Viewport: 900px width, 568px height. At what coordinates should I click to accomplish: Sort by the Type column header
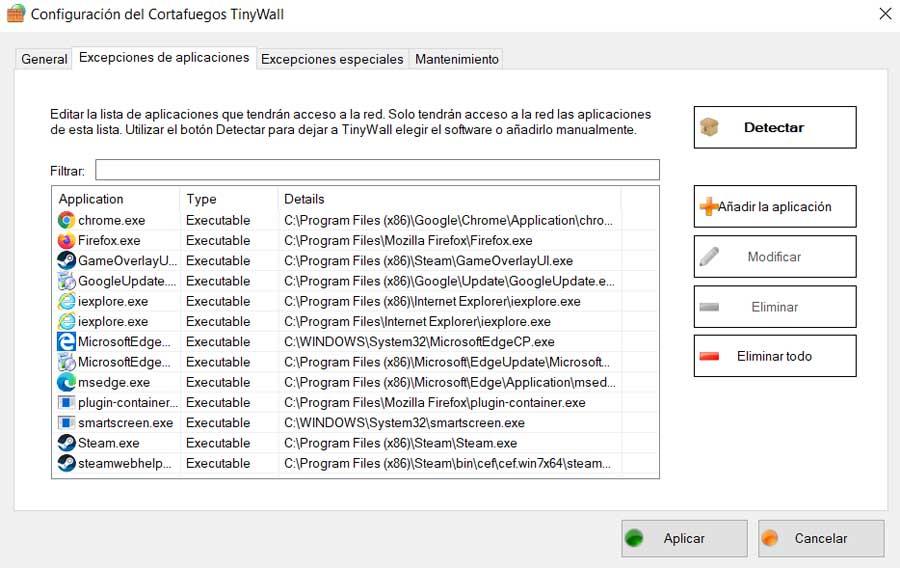click(x=201, y=199)
